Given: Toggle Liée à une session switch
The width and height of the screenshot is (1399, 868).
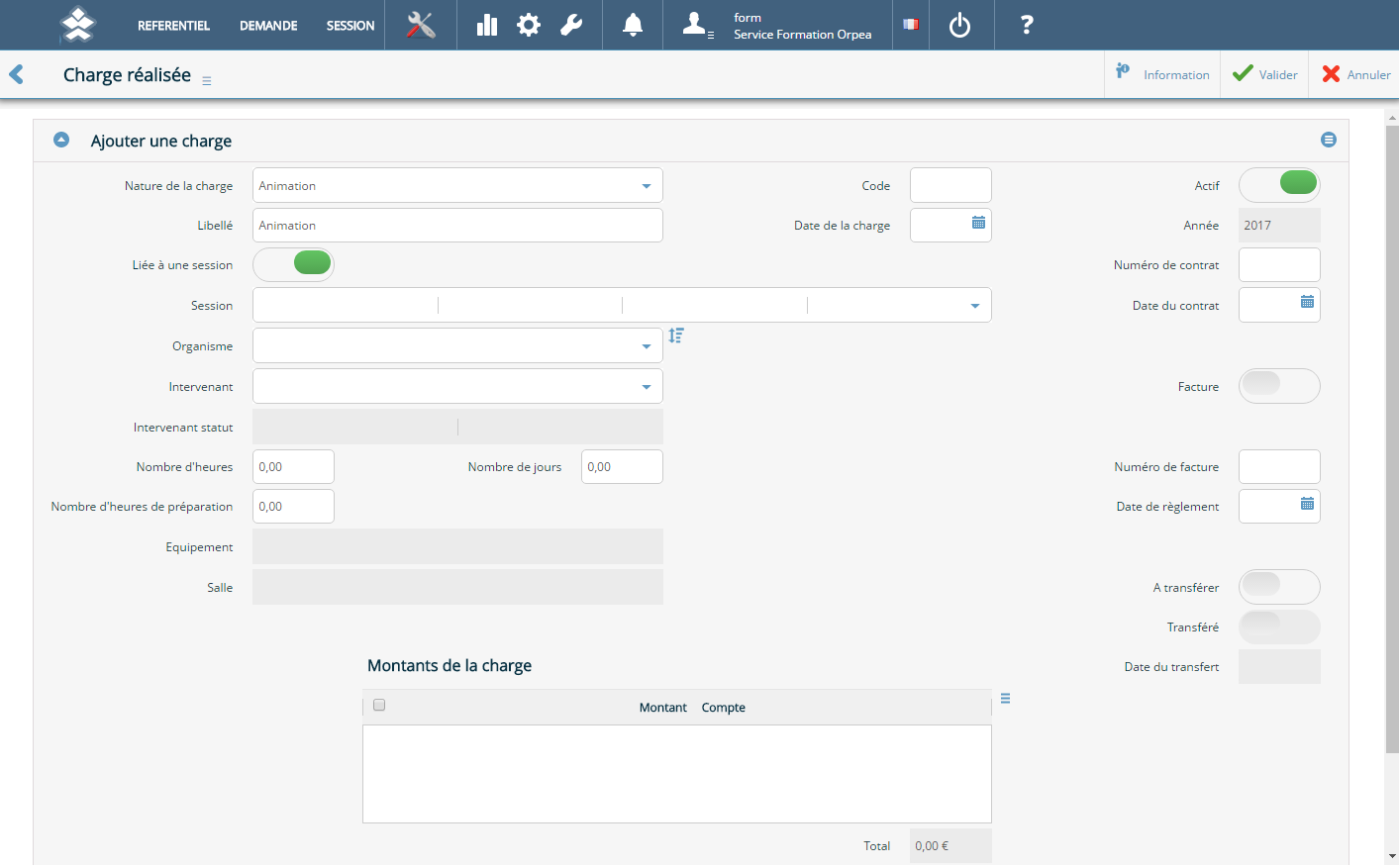Looking at the screenshot, I should (x=293, y=264).
